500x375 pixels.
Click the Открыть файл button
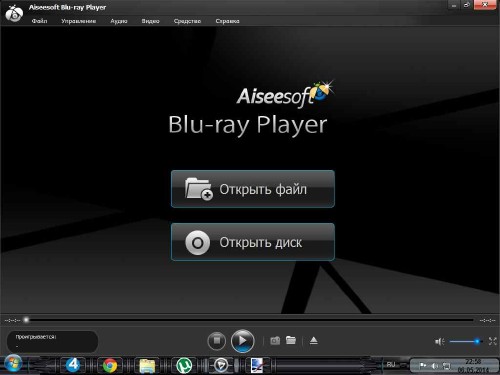pos(253,189)
